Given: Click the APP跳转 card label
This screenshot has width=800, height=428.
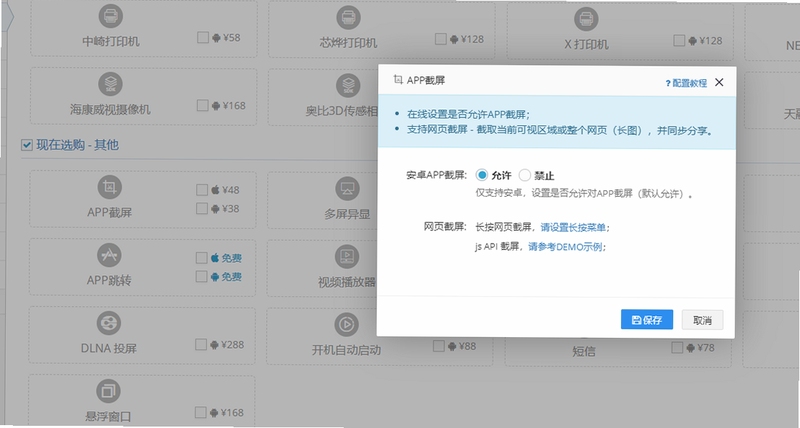Looking at the screenshot, I should point(109,280).
